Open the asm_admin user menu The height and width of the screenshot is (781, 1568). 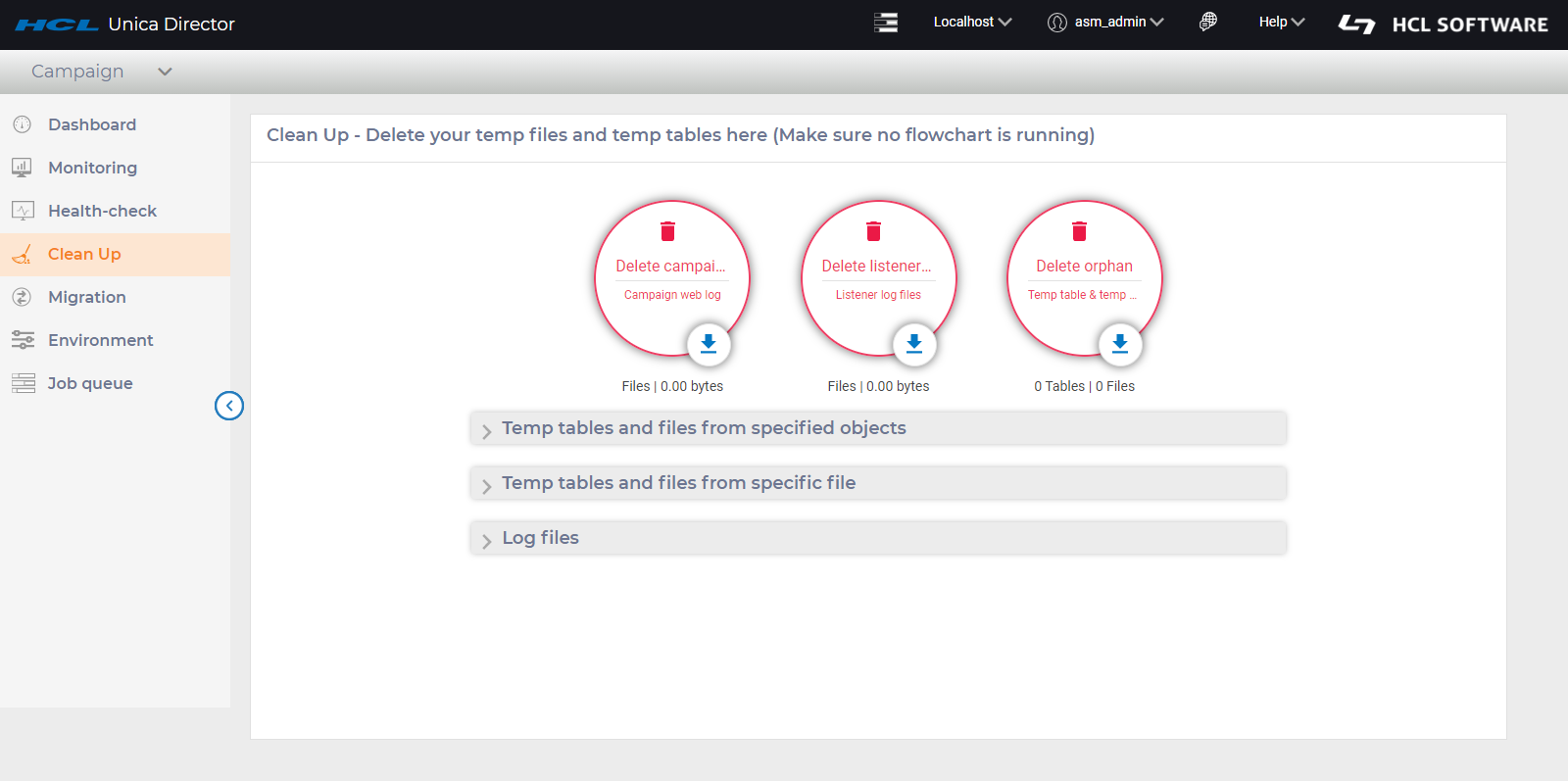pyautogui.click(x=1106, y=22)
